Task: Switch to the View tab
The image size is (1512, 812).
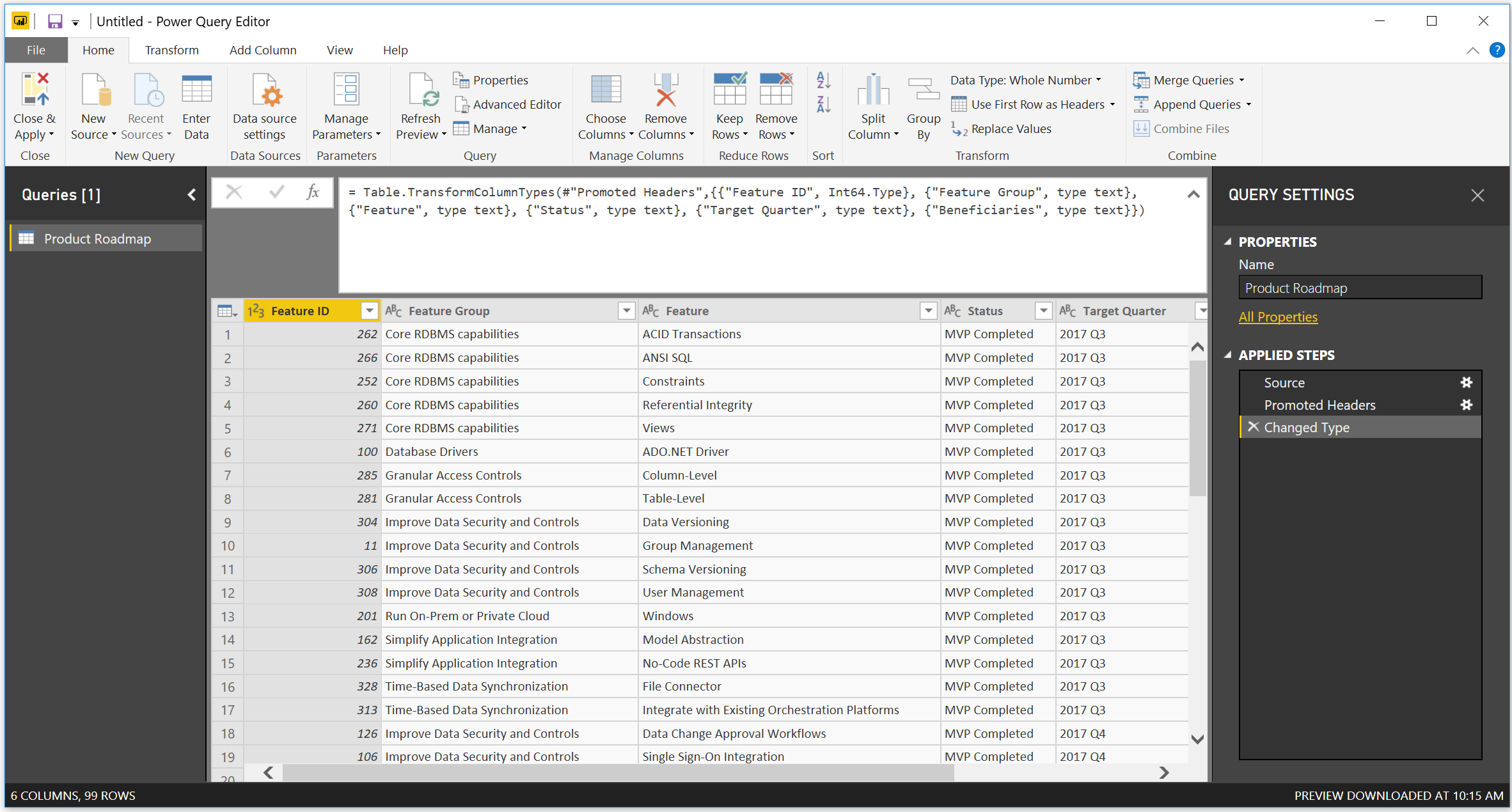Action: click(340, 50)
